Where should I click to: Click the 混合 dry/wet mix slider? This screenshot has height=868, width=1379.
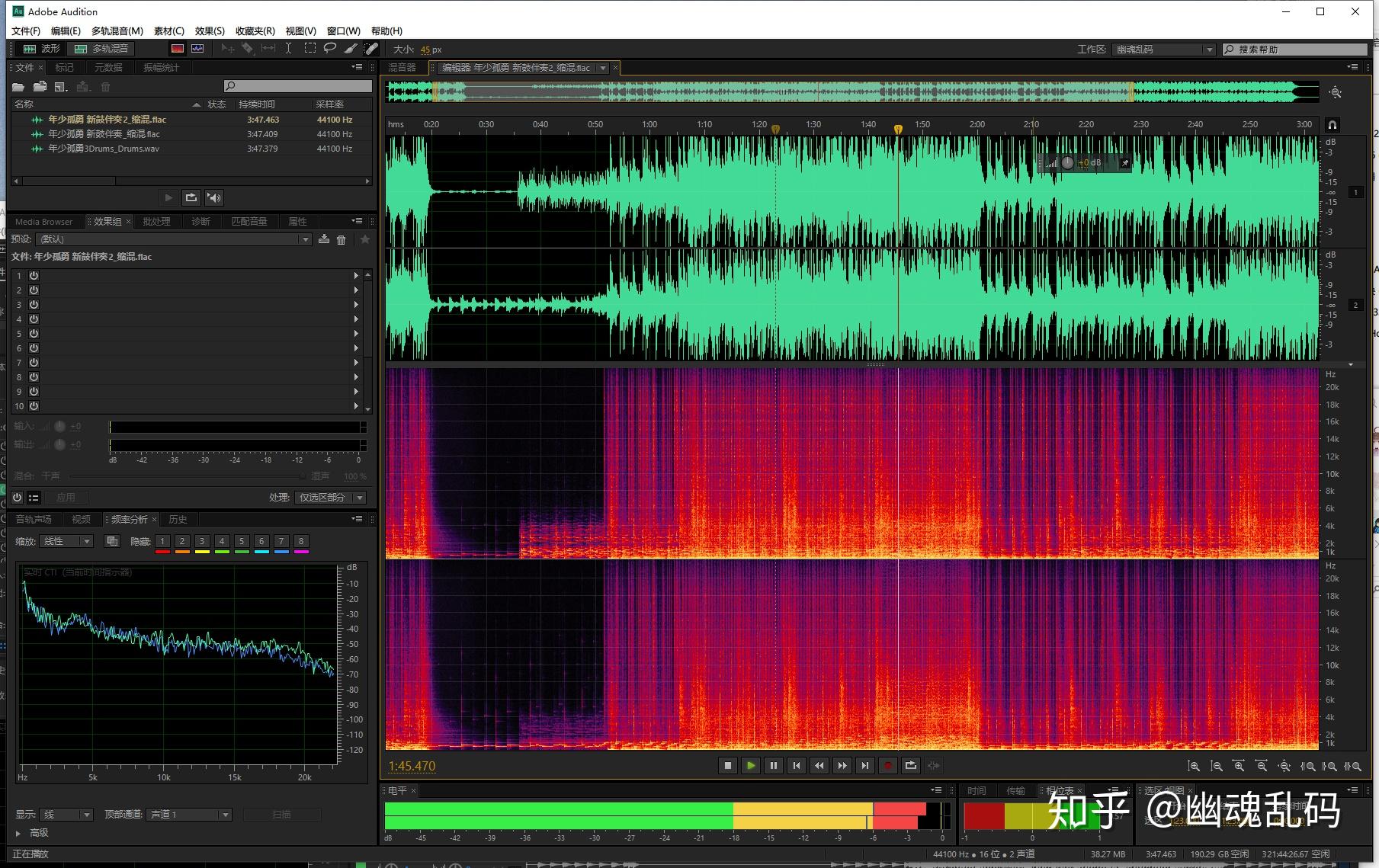(189, 476)
